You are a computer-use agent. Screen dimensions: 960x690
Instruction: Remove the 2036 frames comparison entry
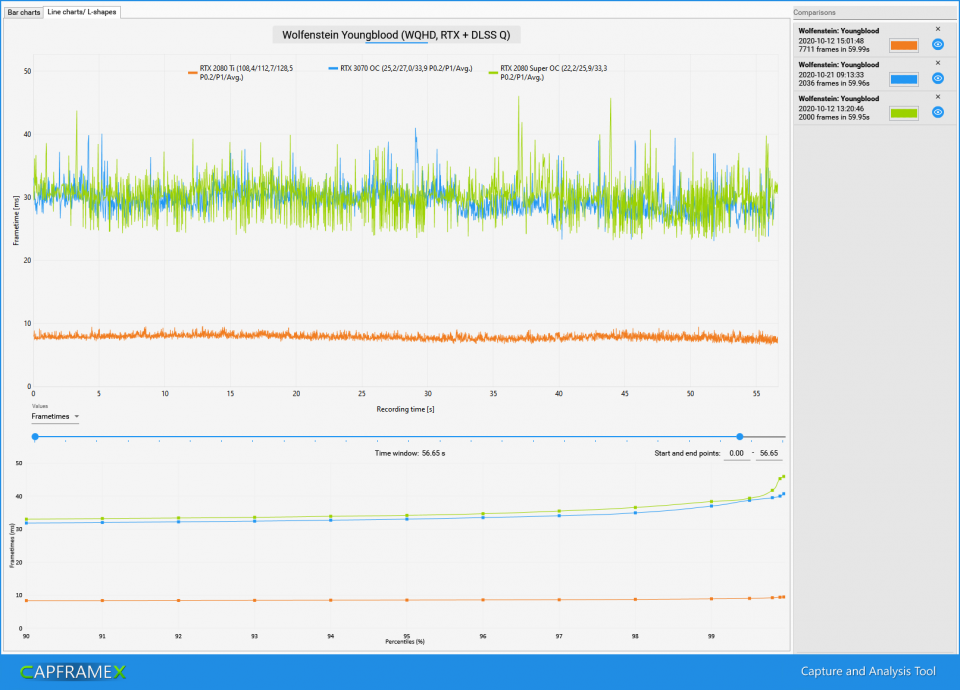(937, 62)
